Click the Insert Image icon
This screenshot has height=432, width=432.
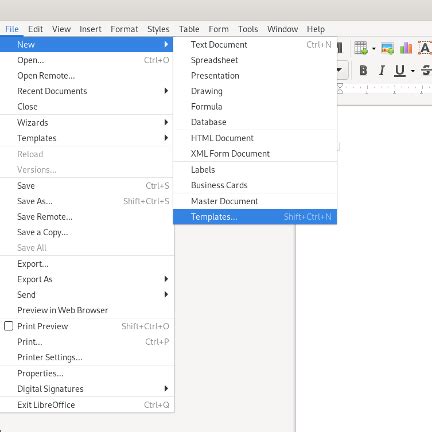point(387,49)
